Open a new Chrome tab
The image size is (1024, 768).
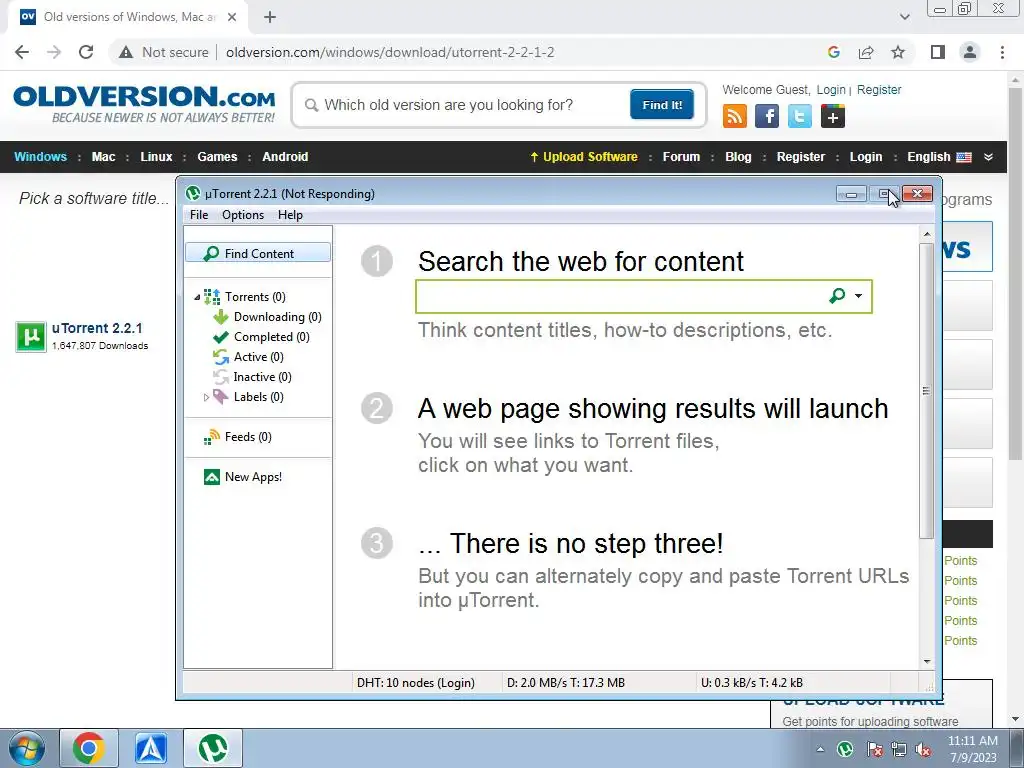[270, 18]
